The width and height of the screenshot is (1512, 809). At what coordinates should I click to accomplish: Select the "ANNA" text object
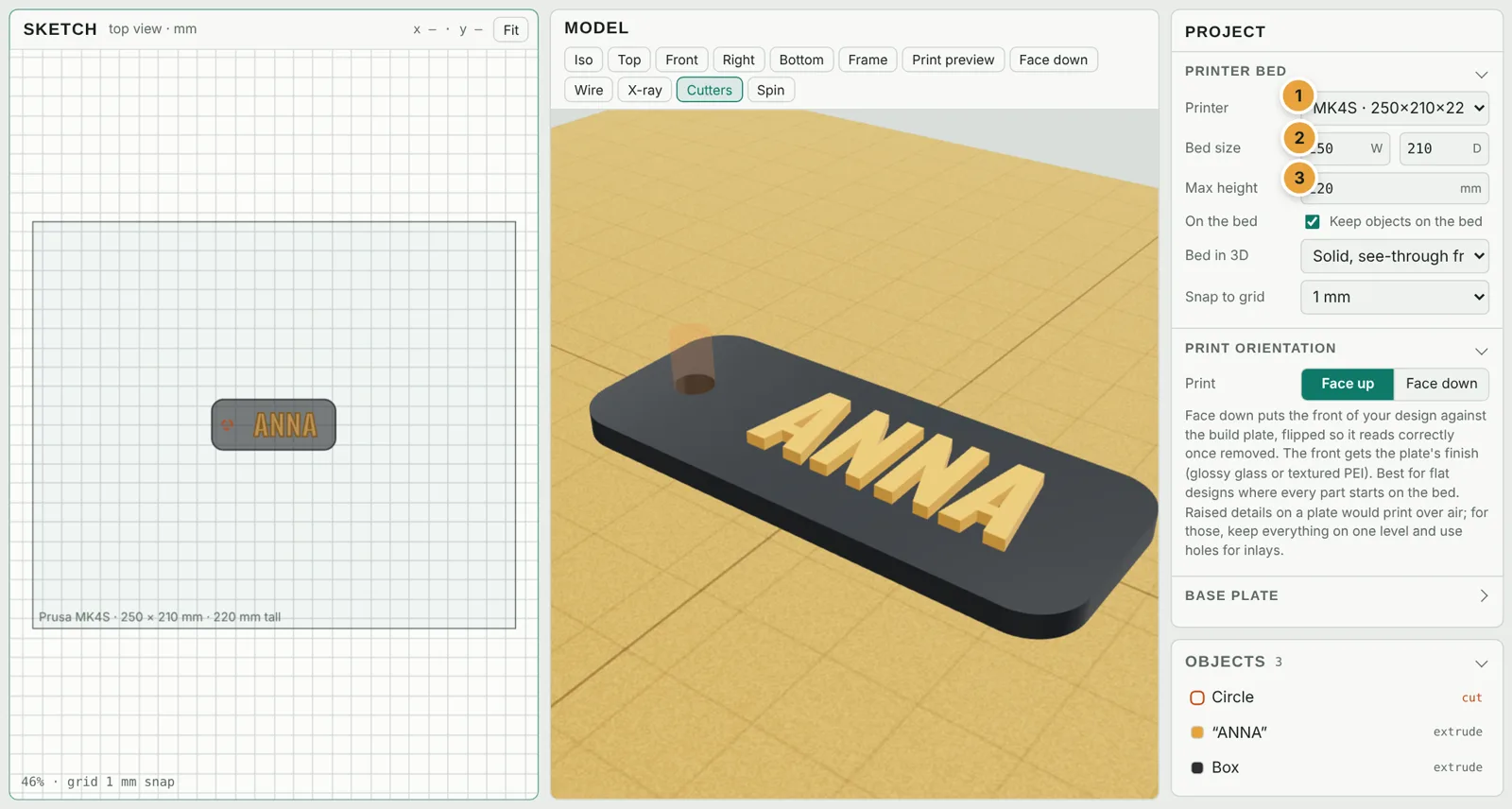[x=1336, y=732]
